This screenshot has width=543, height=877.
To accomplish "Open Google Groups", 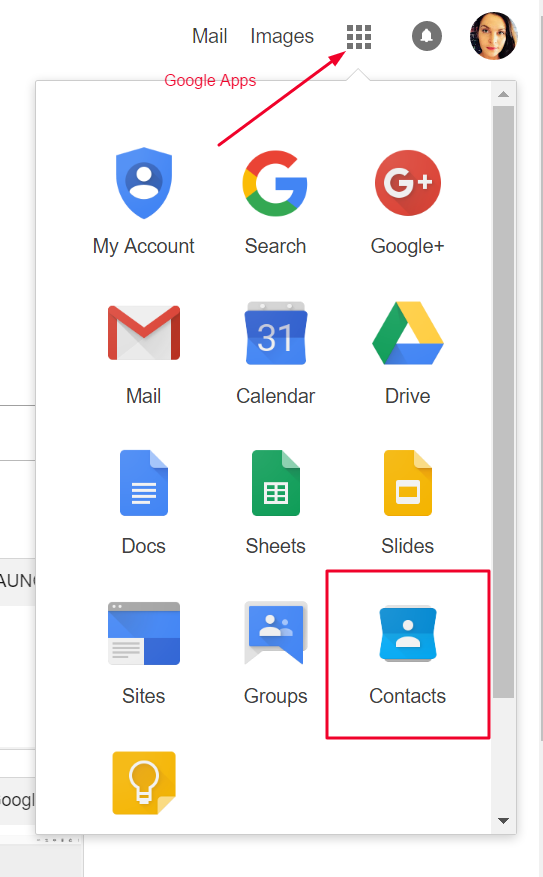I will coord(276,633).
